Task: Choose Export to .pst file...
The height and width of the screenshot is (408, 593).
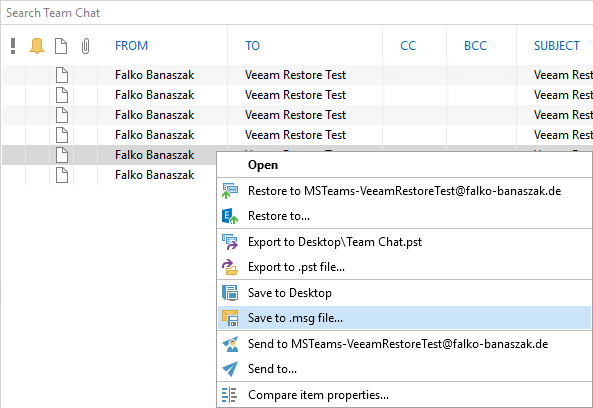Action: click(404, 267)
